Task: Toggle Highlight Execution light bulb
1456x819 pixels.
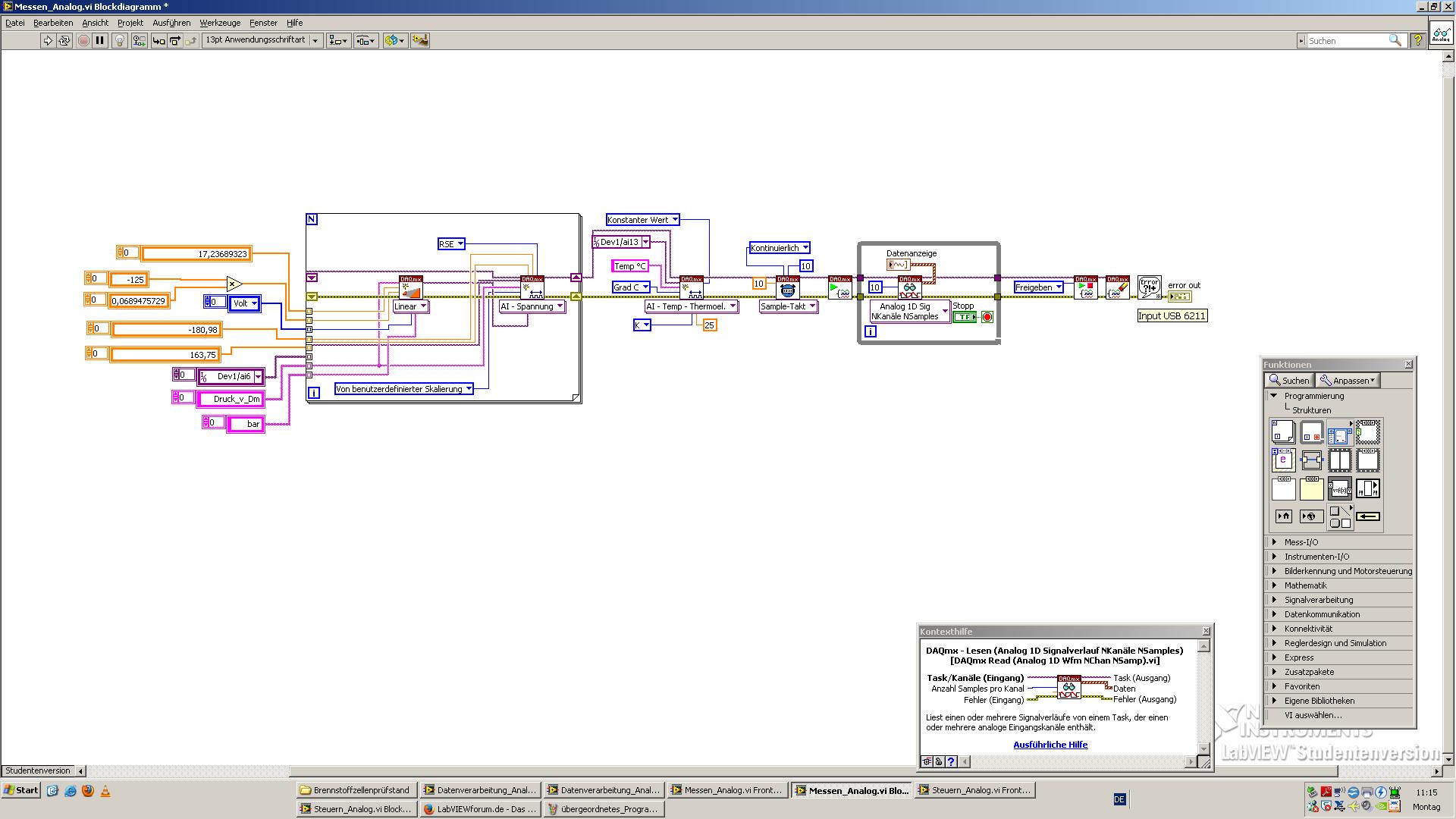Action: (x=119, y=41)
